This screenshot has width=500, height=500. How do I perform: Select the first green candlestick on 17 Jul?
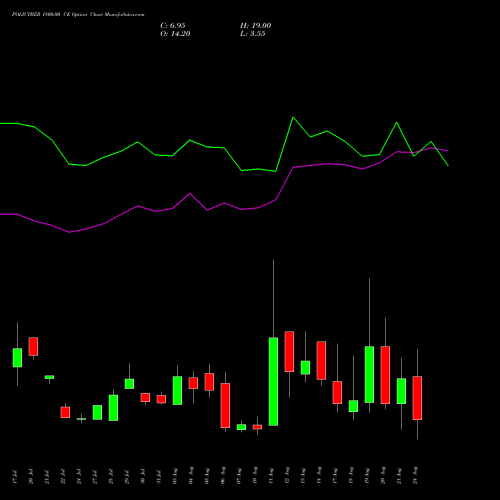tap(17, 358)
